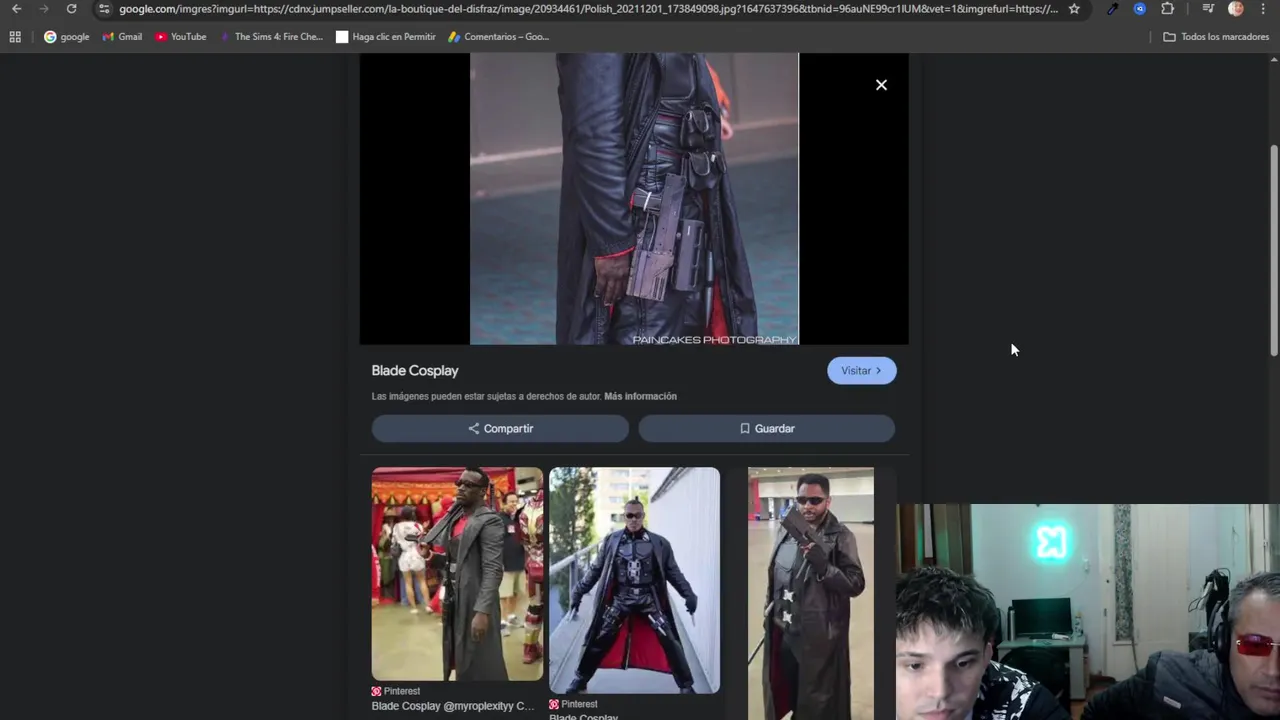Image resolution: width=1280 pixels, height=720 pixels.
Task: Click the page vertical scrollbar
Action: [x=1273, y=250]
